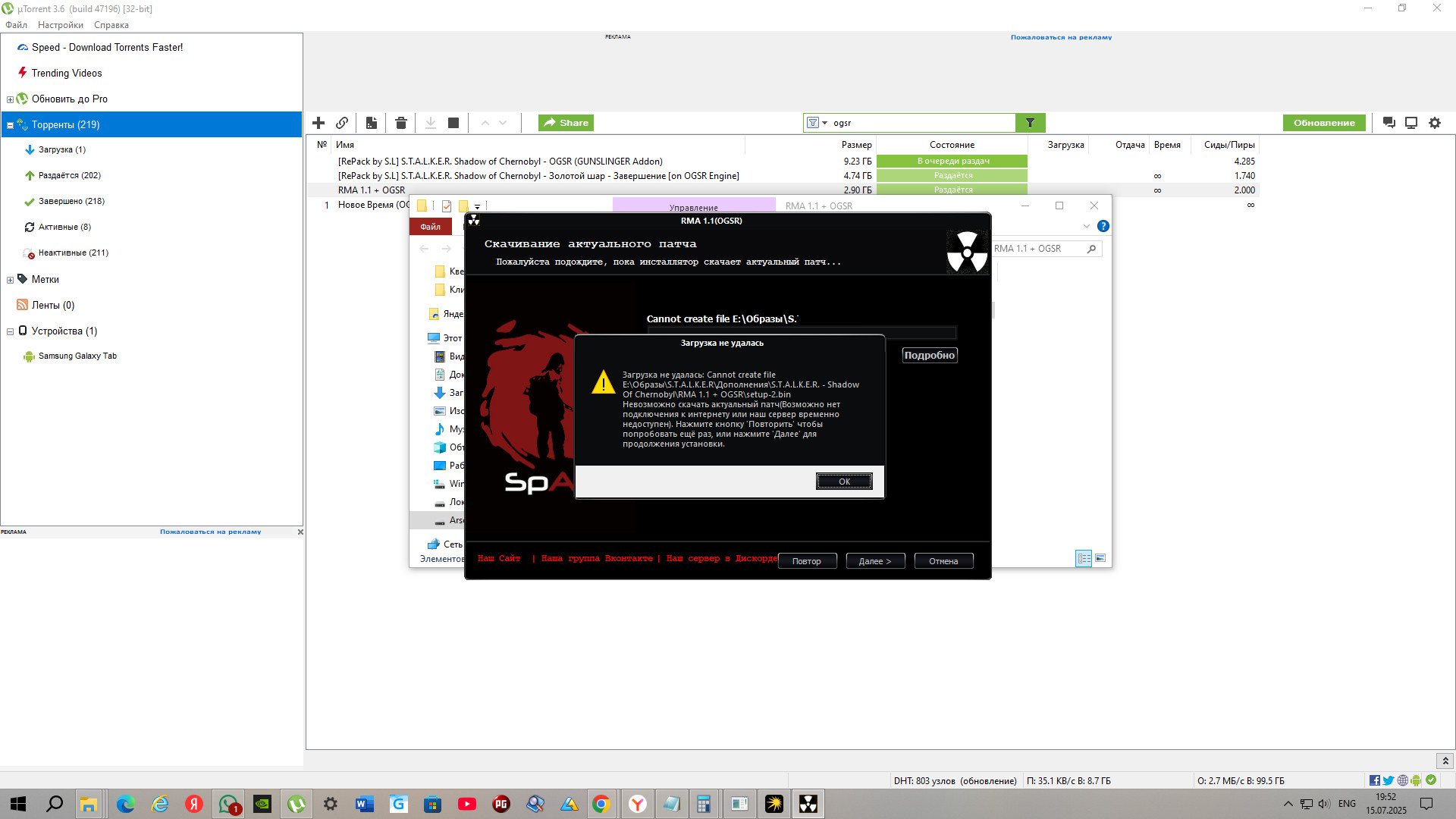The width and height of the screenshot is (1456, 819).
Task: Expand the detail pane double-arrow button
Action: click(x=1445, y=761)
